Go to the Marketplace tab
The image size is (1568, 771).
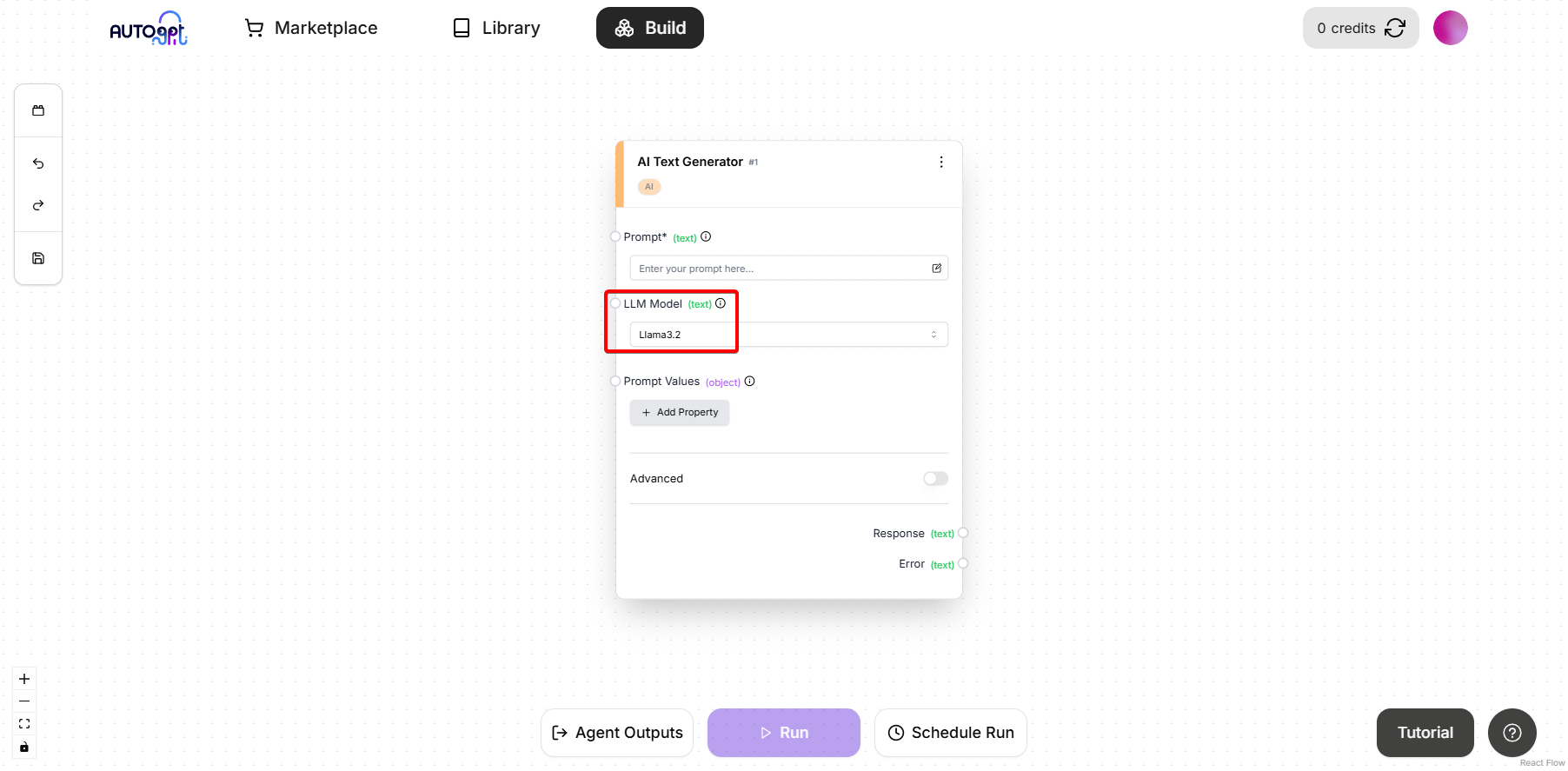click(311, 28)
